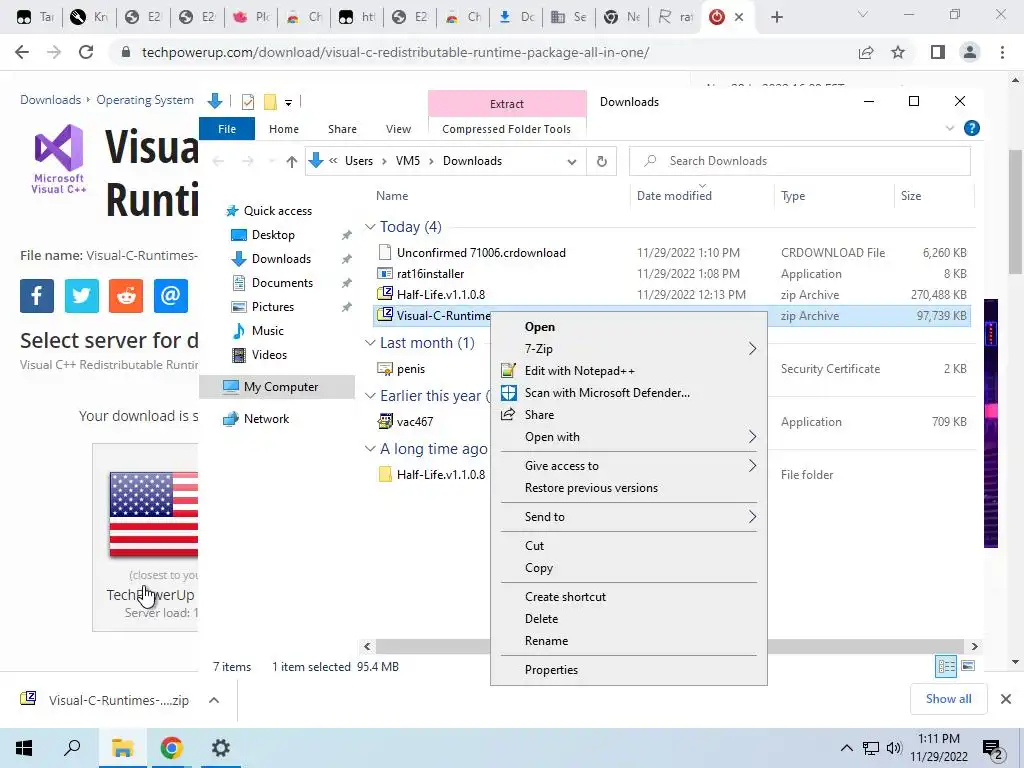
Task: Open download item options chevron
Action: (x=214, y=700)
